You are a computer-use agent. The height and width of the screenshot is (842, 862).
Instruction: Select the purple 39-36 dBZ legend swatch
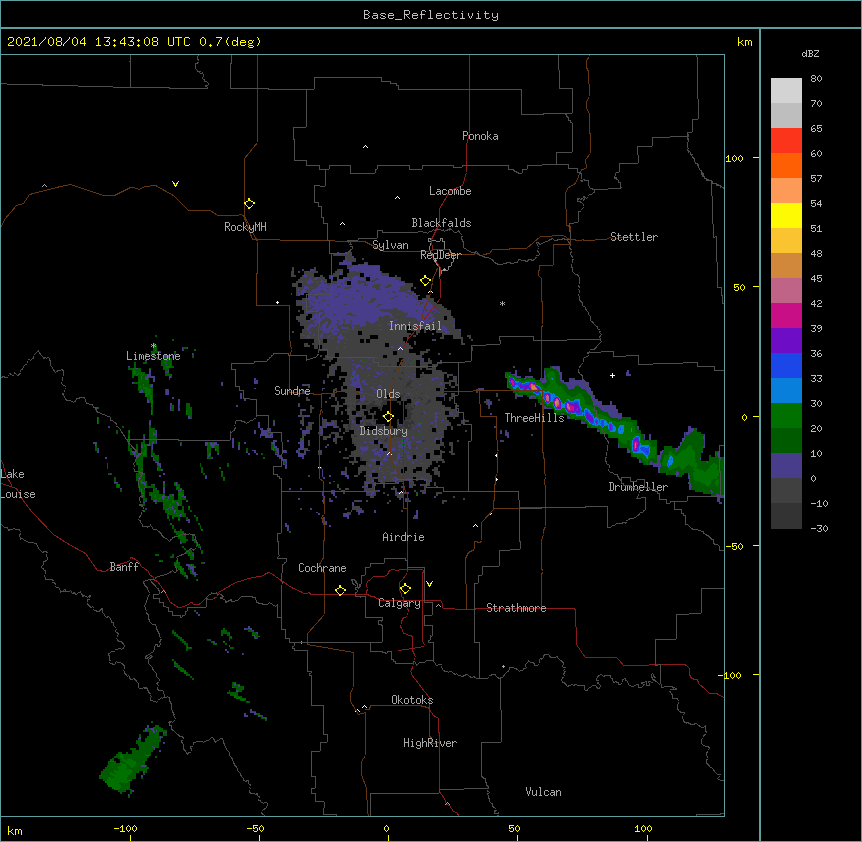click(786, 341)
